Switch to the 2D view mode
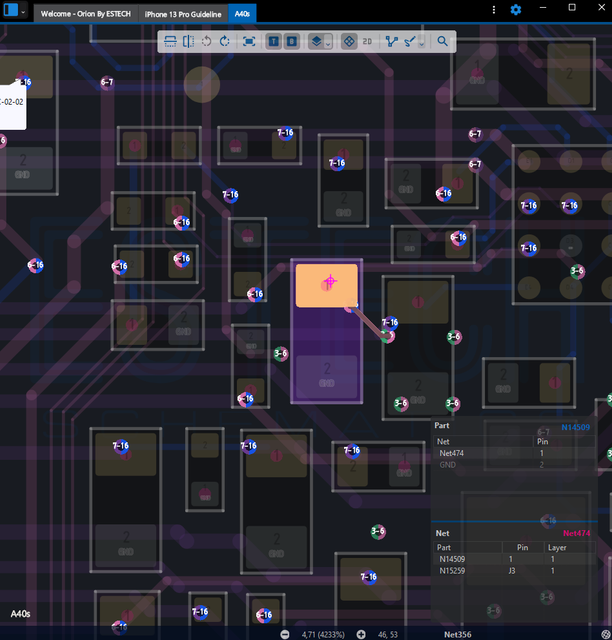Screen dimensions: 612x640 click(367, 41)
